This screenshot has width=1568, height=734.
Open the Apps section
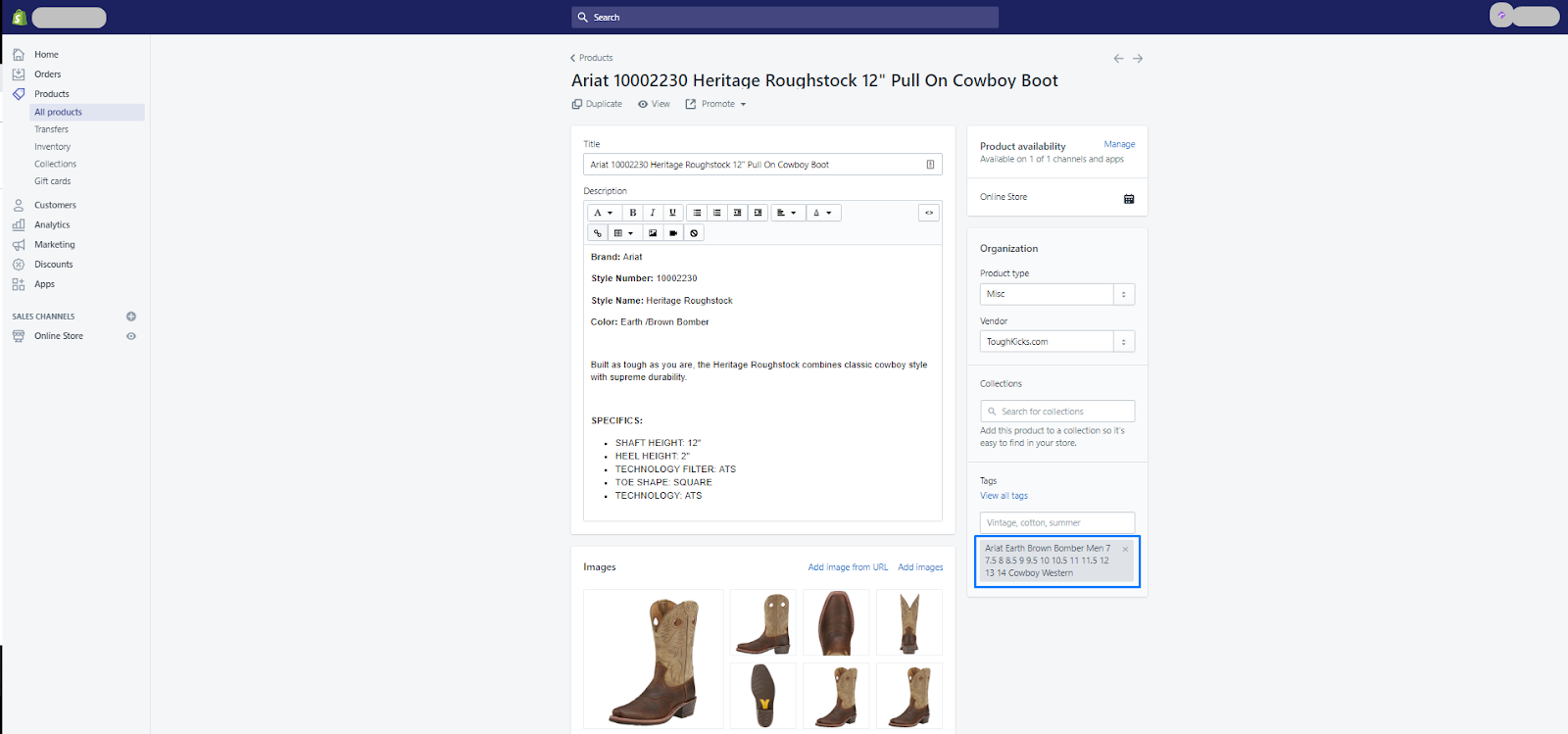[x=44, y=284]
